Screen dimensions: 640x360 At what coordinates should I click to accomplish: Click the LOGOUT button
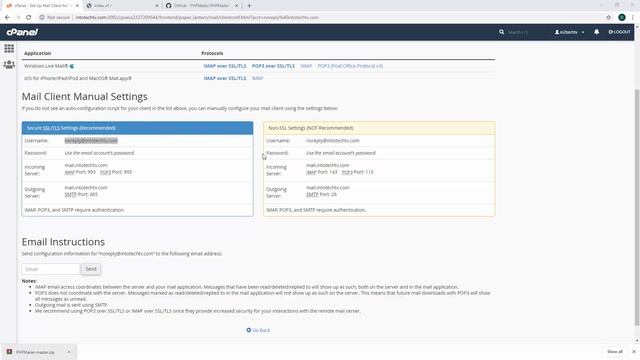[x=619, y=32]
